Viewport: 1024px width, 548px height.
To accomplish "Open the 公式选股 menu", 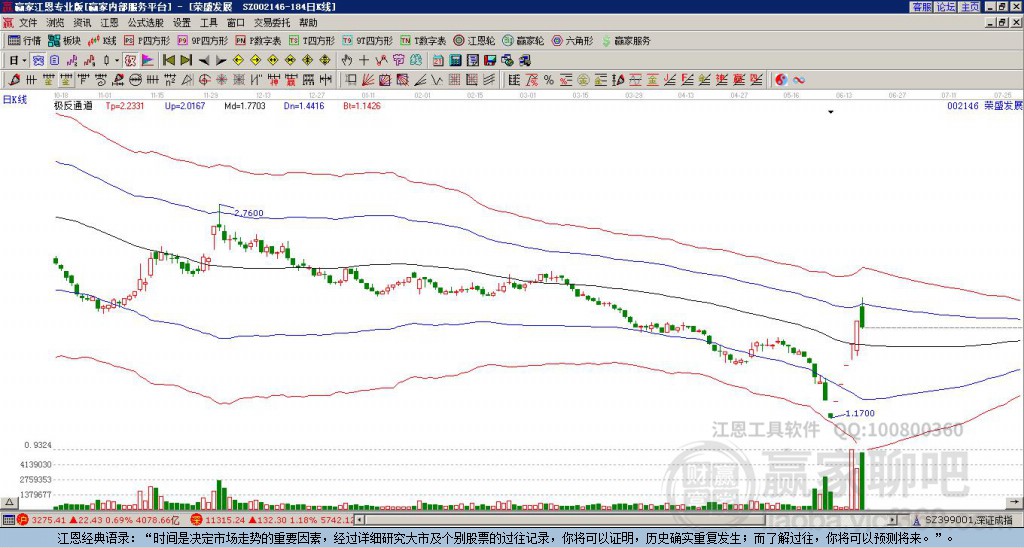I will pyautogui.click(x=146, y=23).
